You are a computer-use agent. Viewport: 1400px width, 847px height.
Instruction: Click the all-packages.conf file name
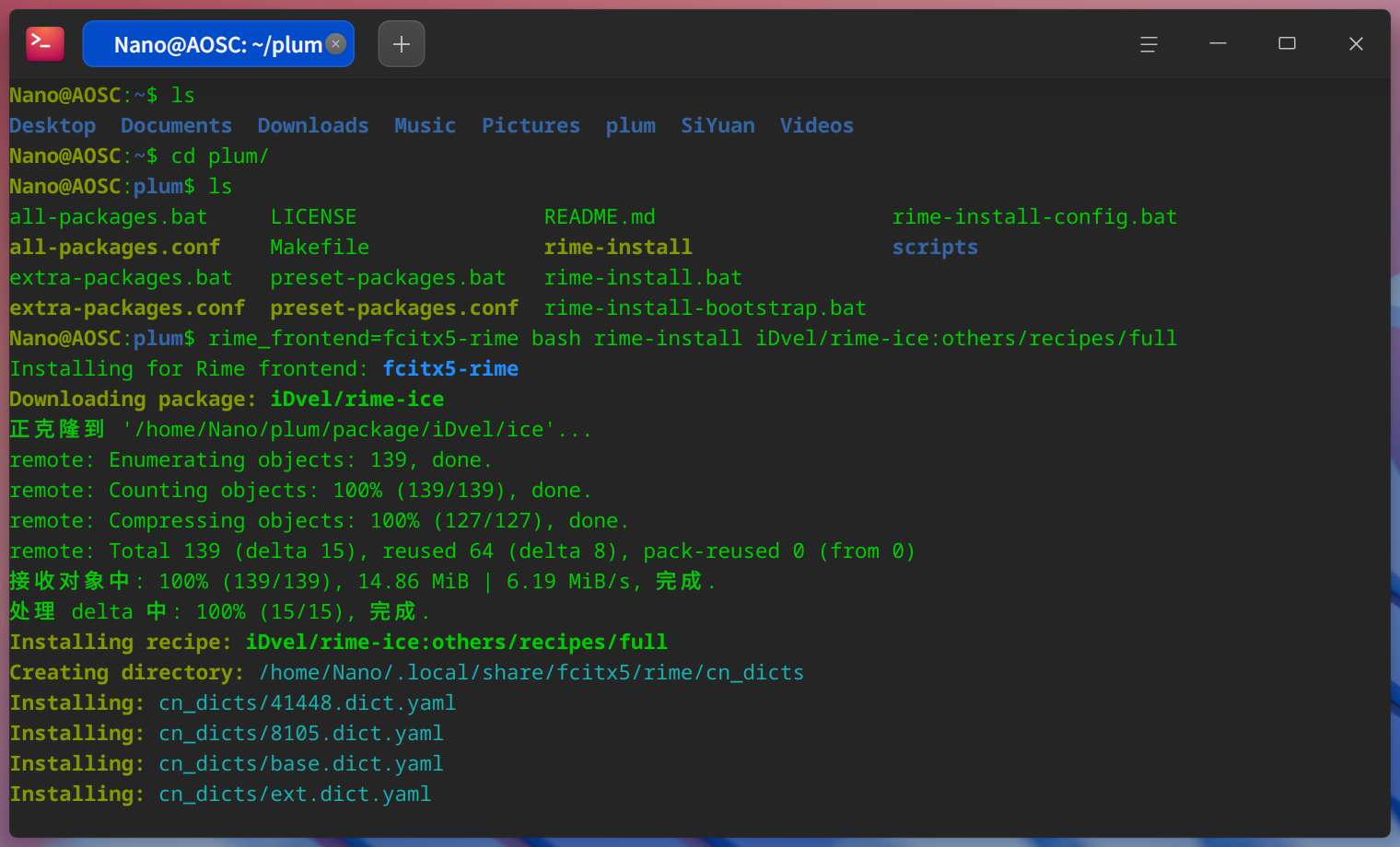click(115, 247)
